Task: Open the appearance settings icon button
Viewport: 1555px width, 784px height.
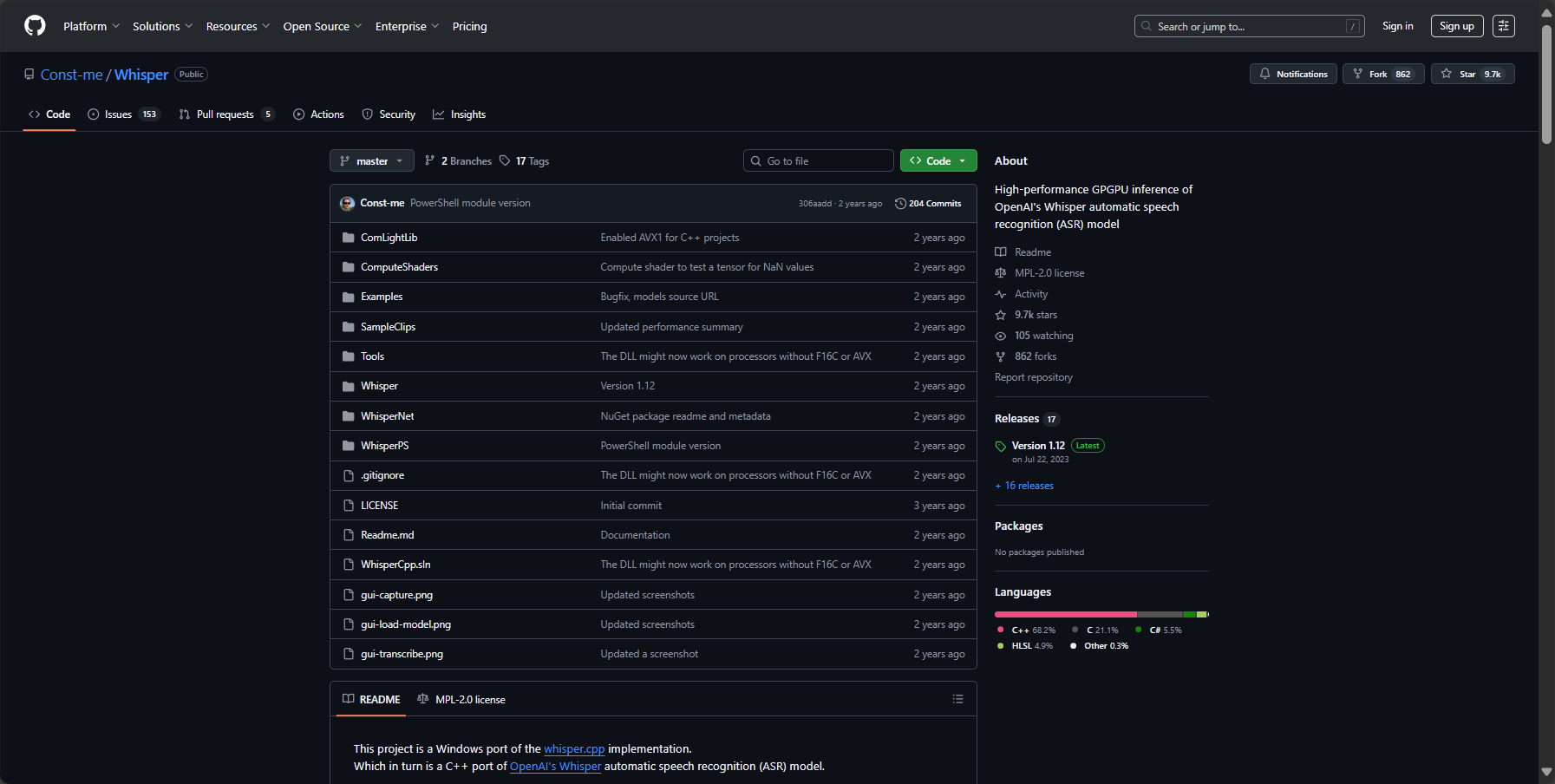Action: pyautogui.click(x=1503, y=26)
